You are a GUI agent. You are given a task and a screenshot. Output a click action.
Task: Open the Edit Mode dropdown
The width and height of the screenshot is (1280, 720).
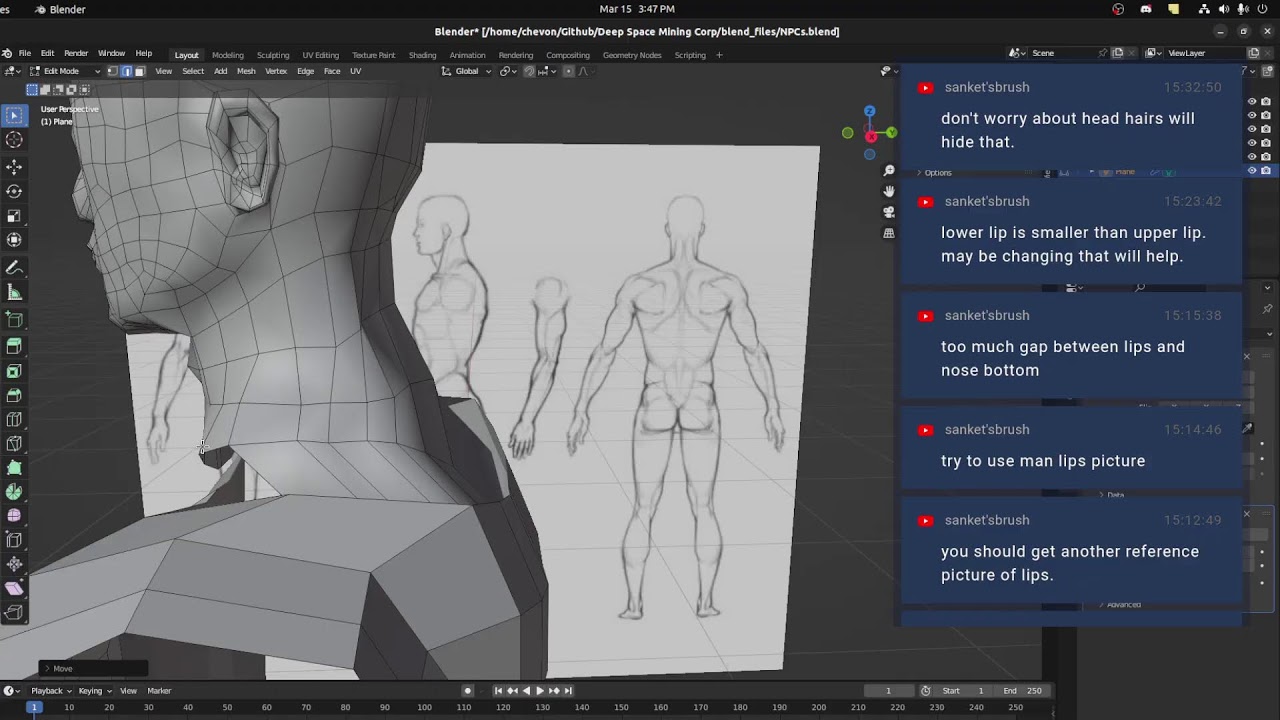65,71
